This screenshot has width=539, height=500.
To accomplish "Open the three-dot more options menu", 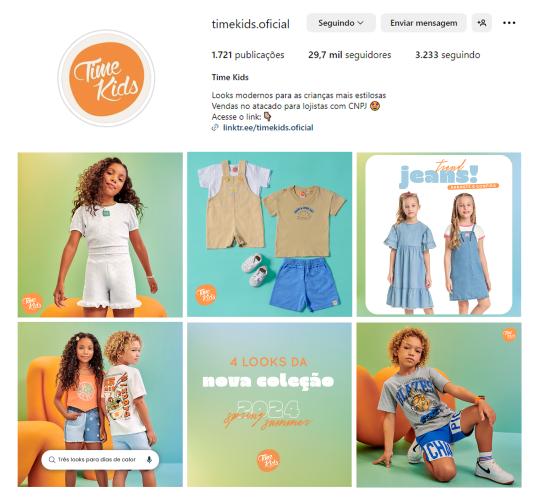I will [x=509, y=23].
